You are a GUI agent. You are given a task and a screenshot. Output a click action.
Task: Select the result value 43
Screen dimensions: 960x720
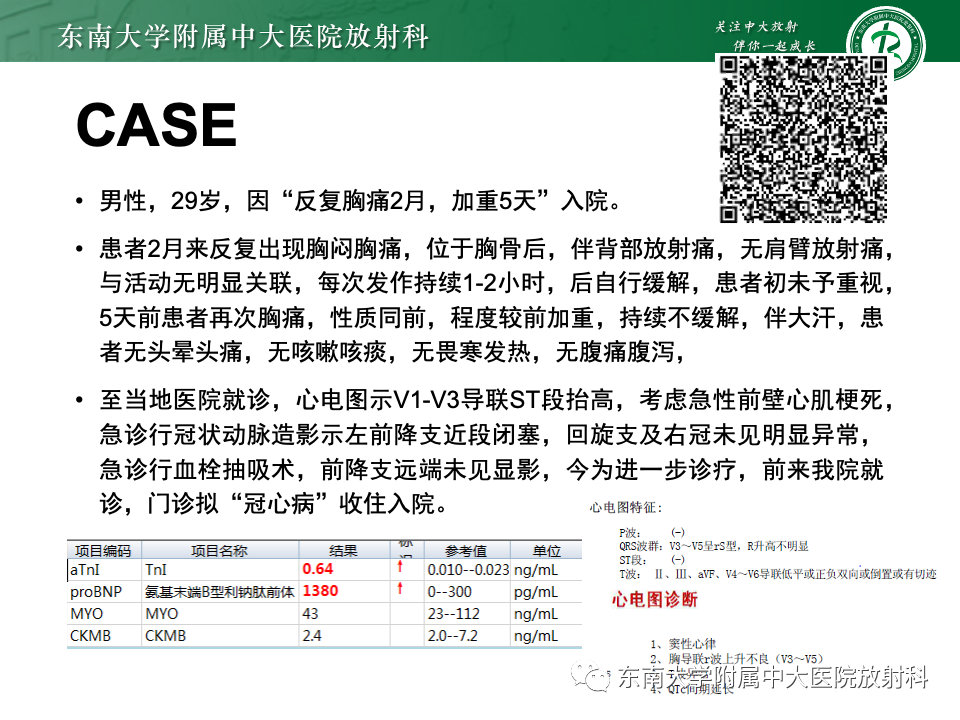pos(310,614)
